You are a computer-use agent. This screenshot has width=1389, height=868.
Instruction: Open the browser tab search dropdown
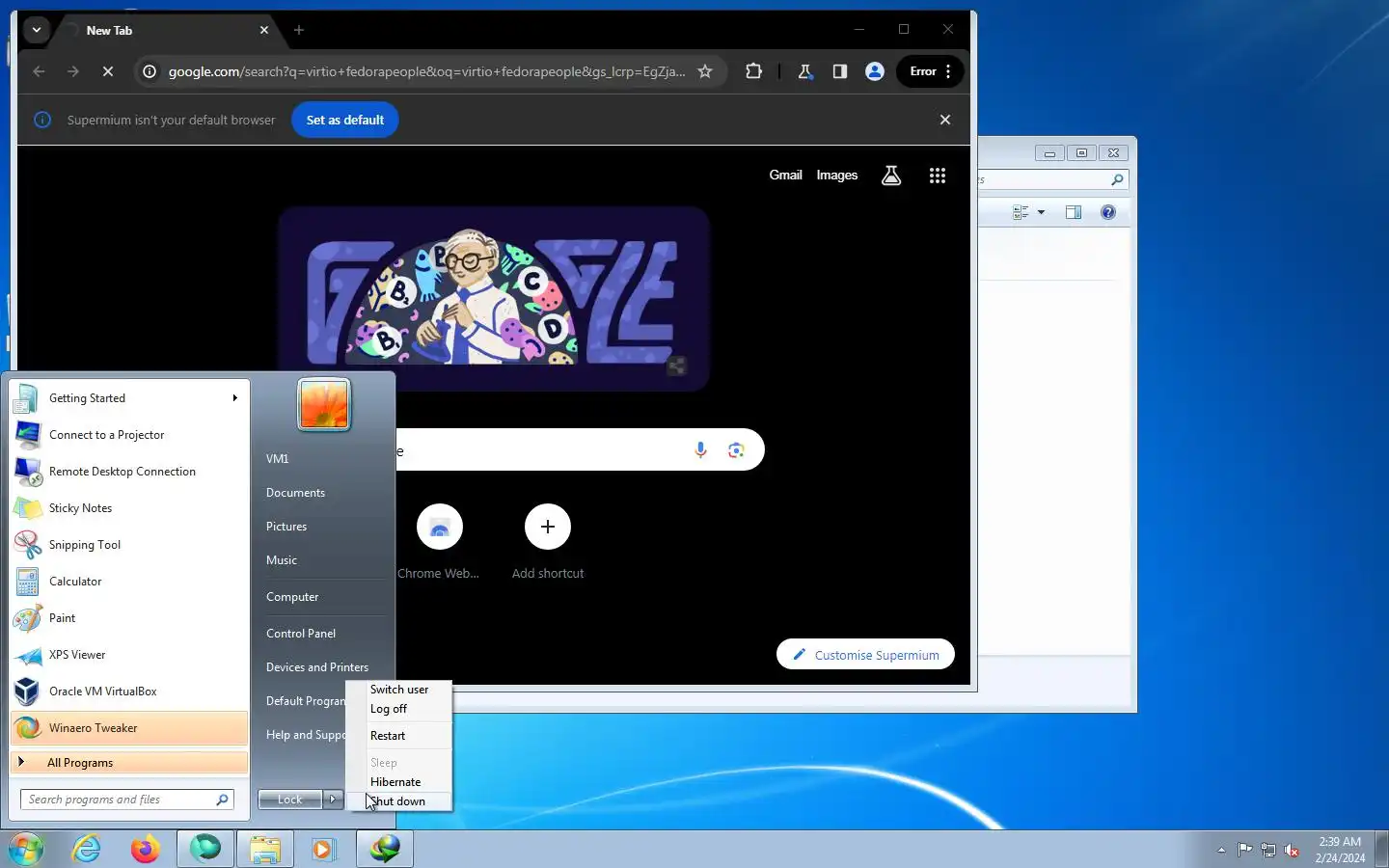[36, 30]
